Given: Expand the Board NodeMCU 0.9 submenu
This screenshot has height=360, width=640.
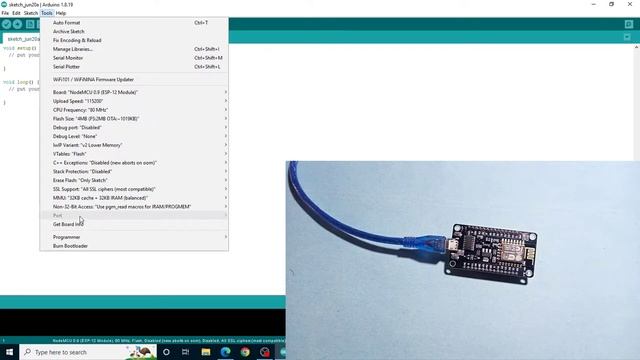Looking at the screenshot, I should pyautogui.click(x=134, y=92).
